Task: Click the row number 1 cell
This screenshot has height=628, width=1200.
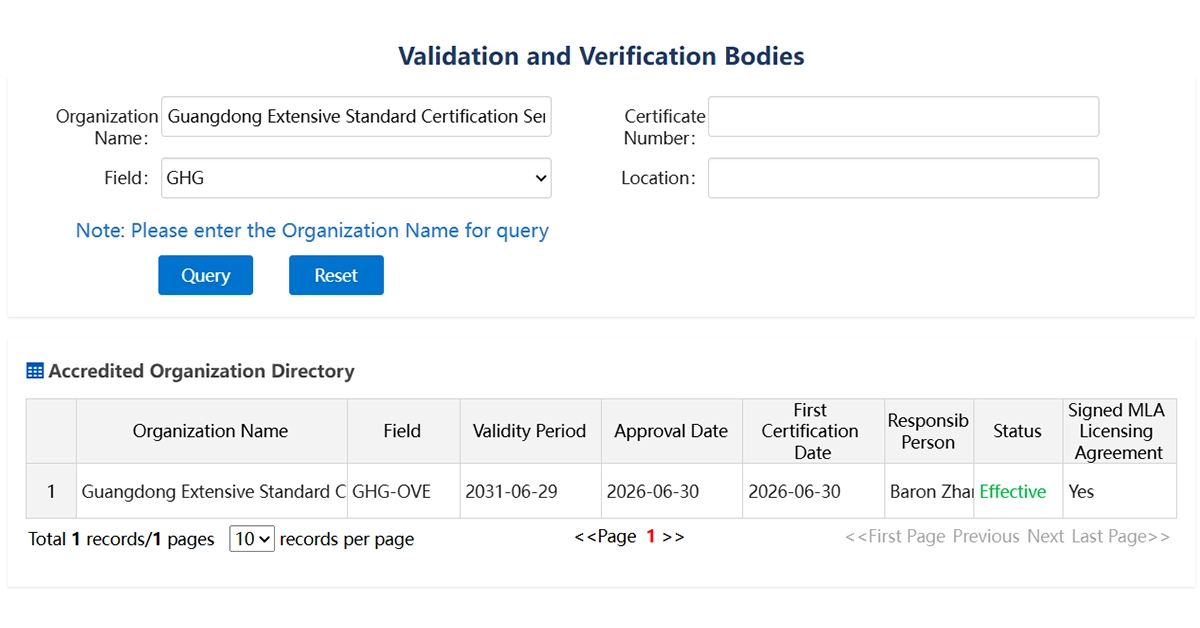Action: pyautogui.click(x=51, y=491)
